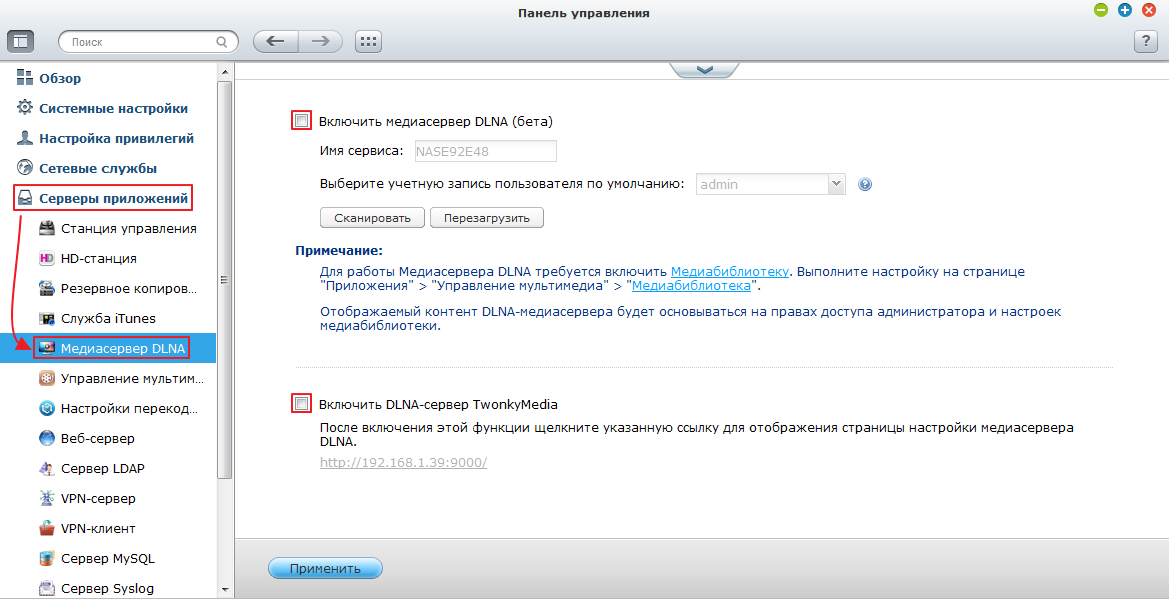Click the Сервер LDAP icon
This screenshot has height=599, width=1169.
[x=47, y=468]
